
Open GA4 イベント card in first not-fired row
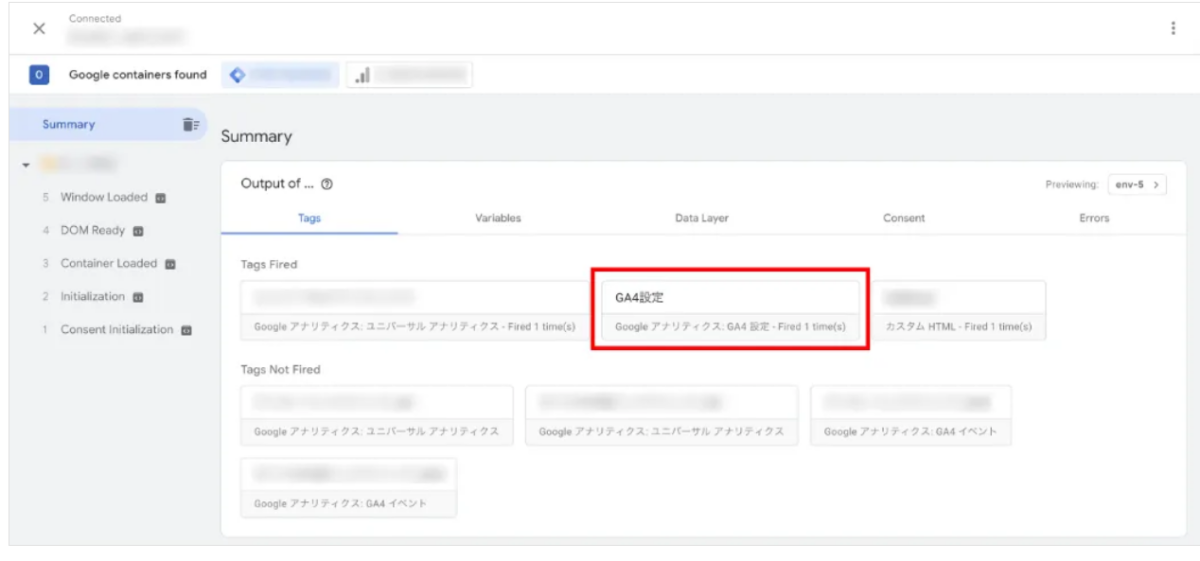coord(911,415)
